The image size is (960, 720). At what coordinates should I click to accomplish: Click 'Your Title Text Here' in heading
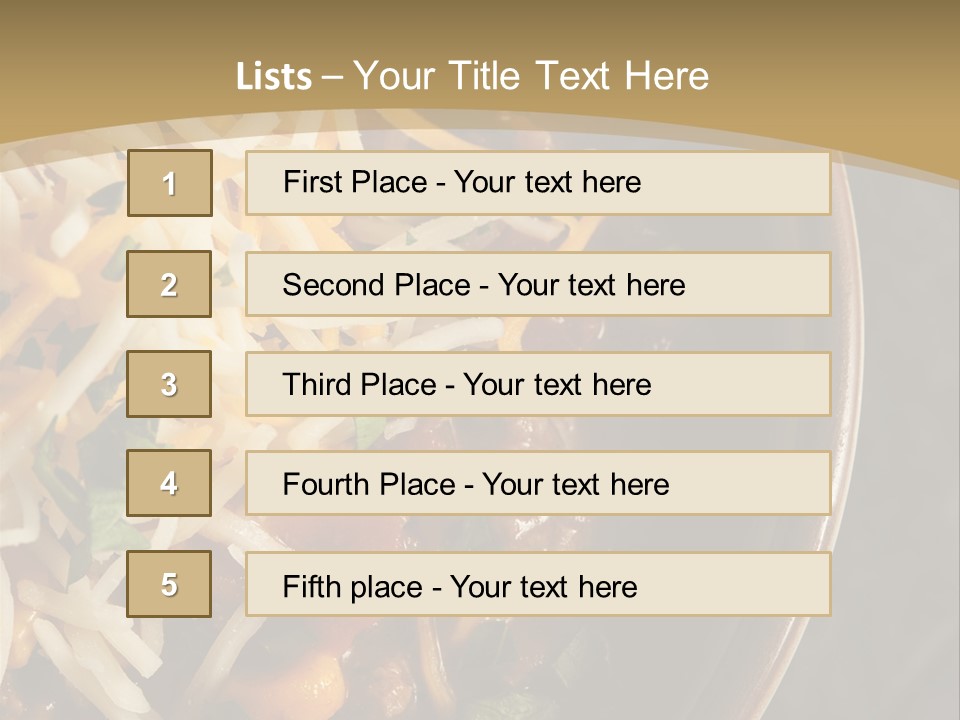[531, 76]
